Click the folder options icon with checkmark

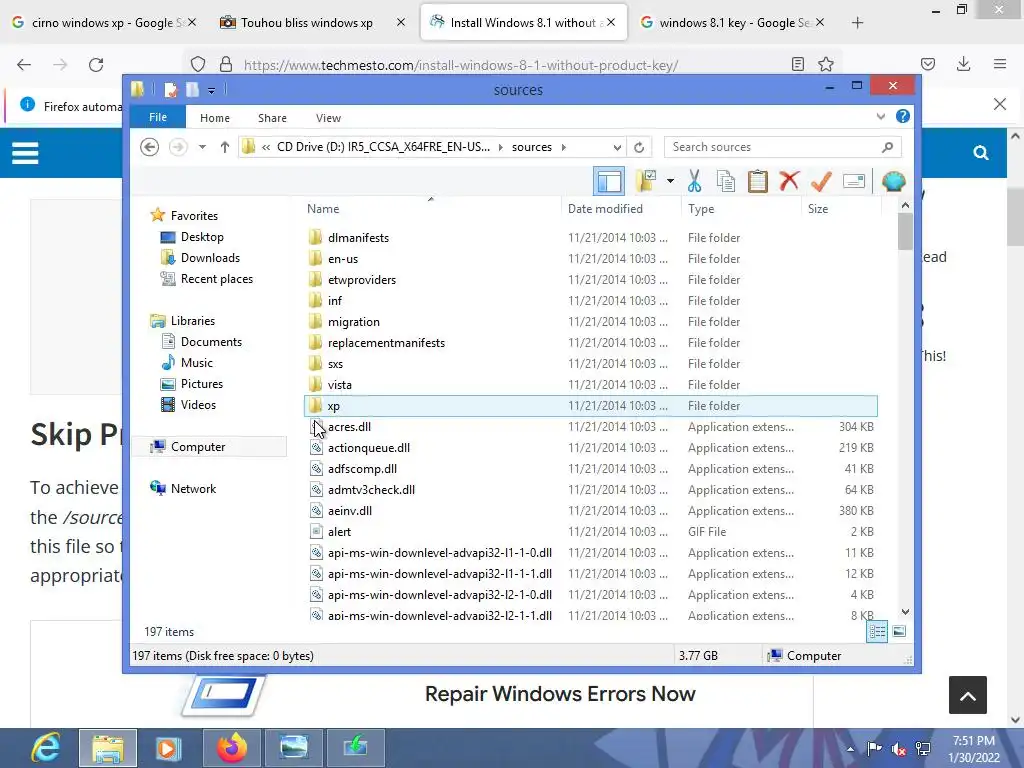pos(646,181)
